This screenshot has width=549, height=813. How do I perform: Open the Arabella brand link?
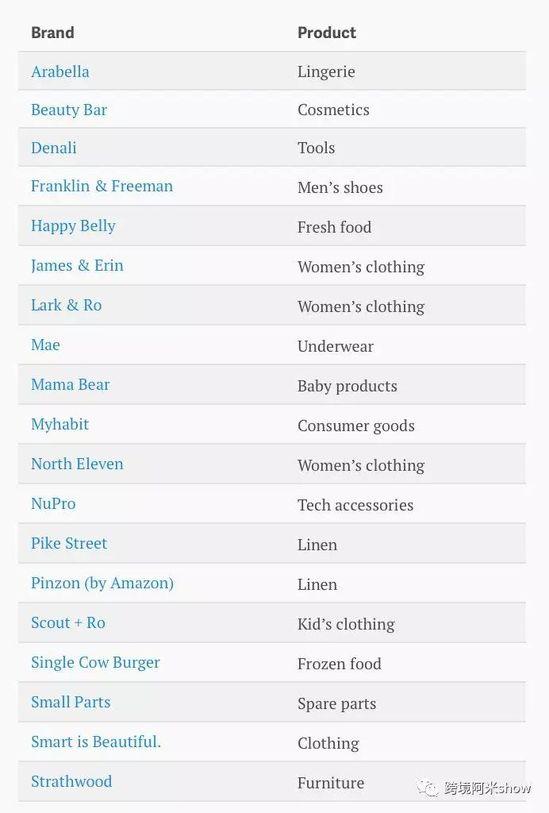60,72
